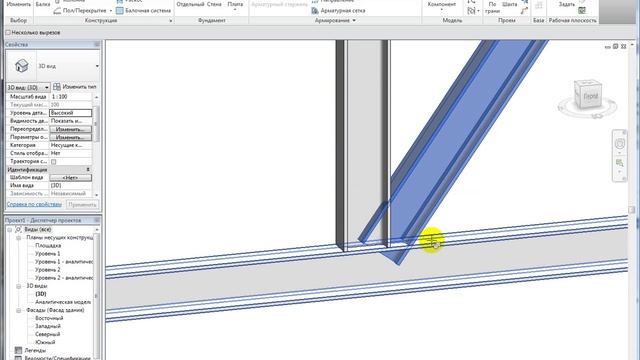Open the Северный elevation view
Image resolution: width=640 pixels, height=360 pixels.
pos(47,334)
